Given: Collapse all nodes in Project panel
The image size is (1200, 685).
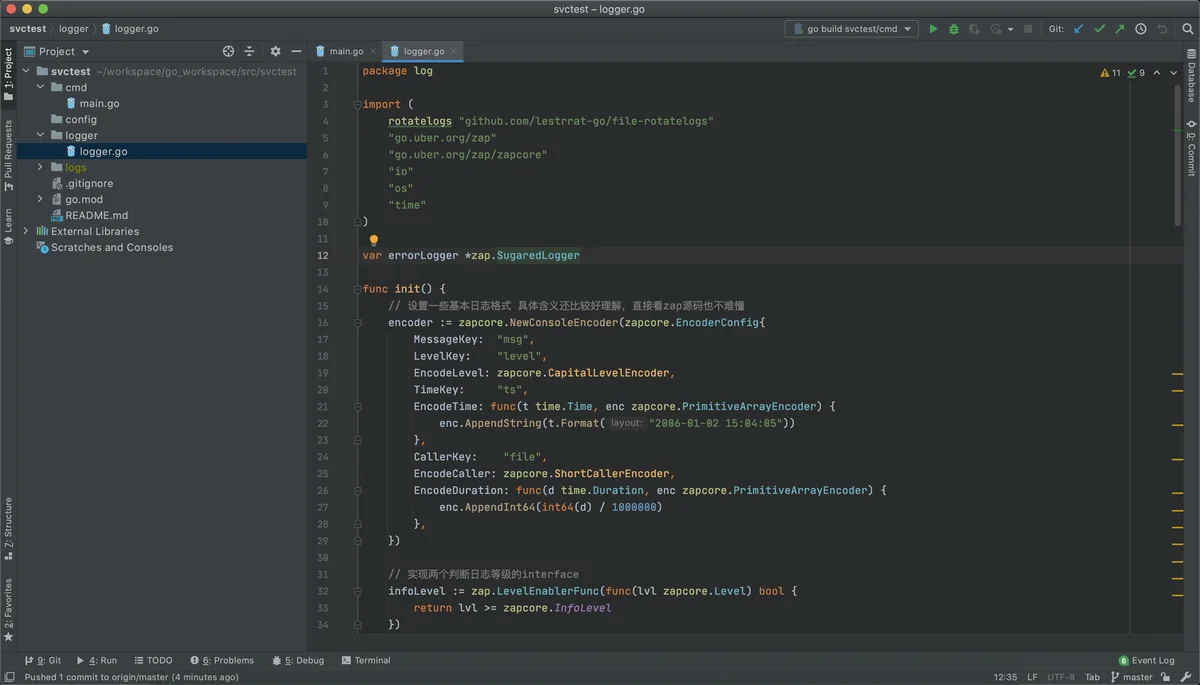Looking at the screenshot, I should 249,51.
